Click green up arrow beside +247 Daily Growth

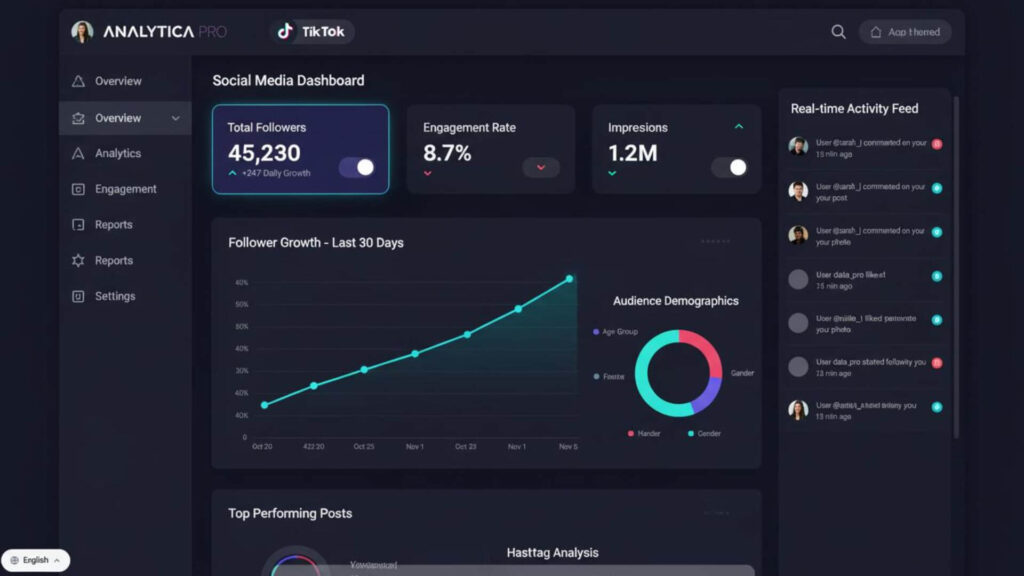point(232,173)
